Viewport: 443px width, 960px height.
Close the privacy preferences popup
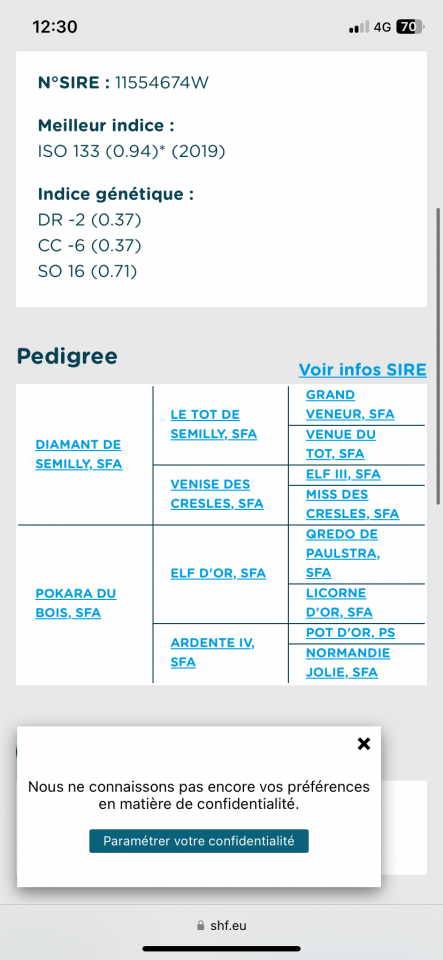click(x=364, y=744)
